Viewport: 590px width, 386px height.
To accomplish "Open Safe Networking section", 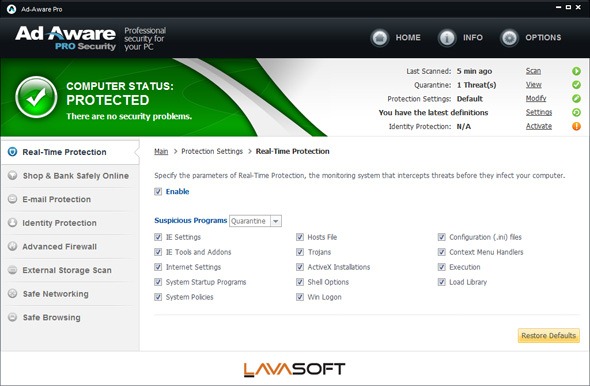I will pyautogui.click(x=70, y=294).
